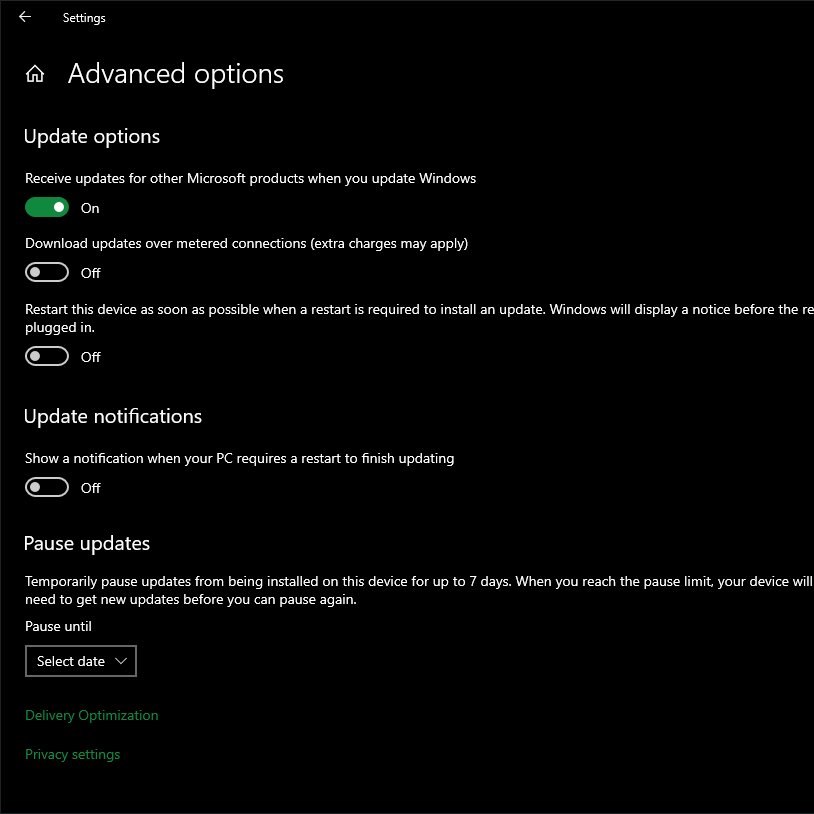Open Settings home via the house icon
The width and height of the screenshot is (814, 814).
coord(35,74)
